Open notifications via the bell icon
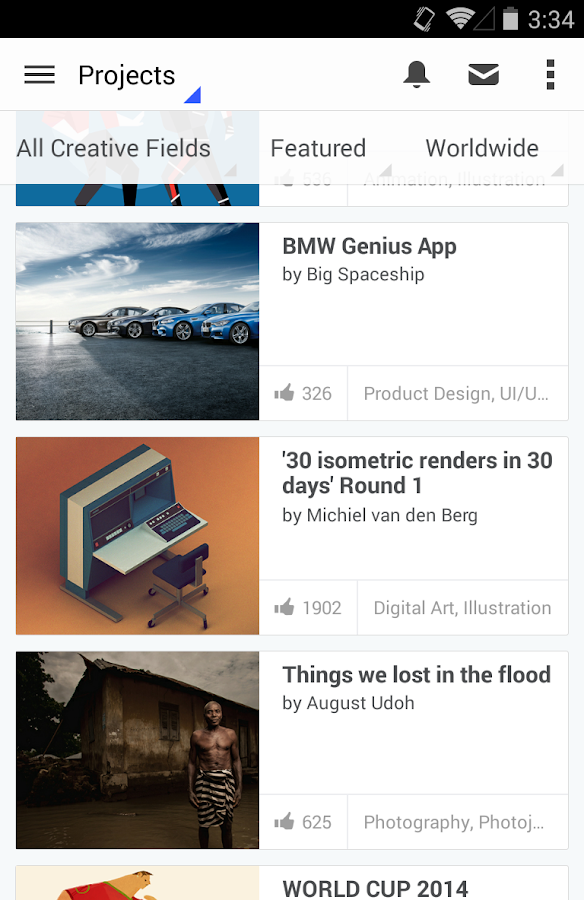The image size is (584, 900). pyautogui.click(x=417, y=74)
